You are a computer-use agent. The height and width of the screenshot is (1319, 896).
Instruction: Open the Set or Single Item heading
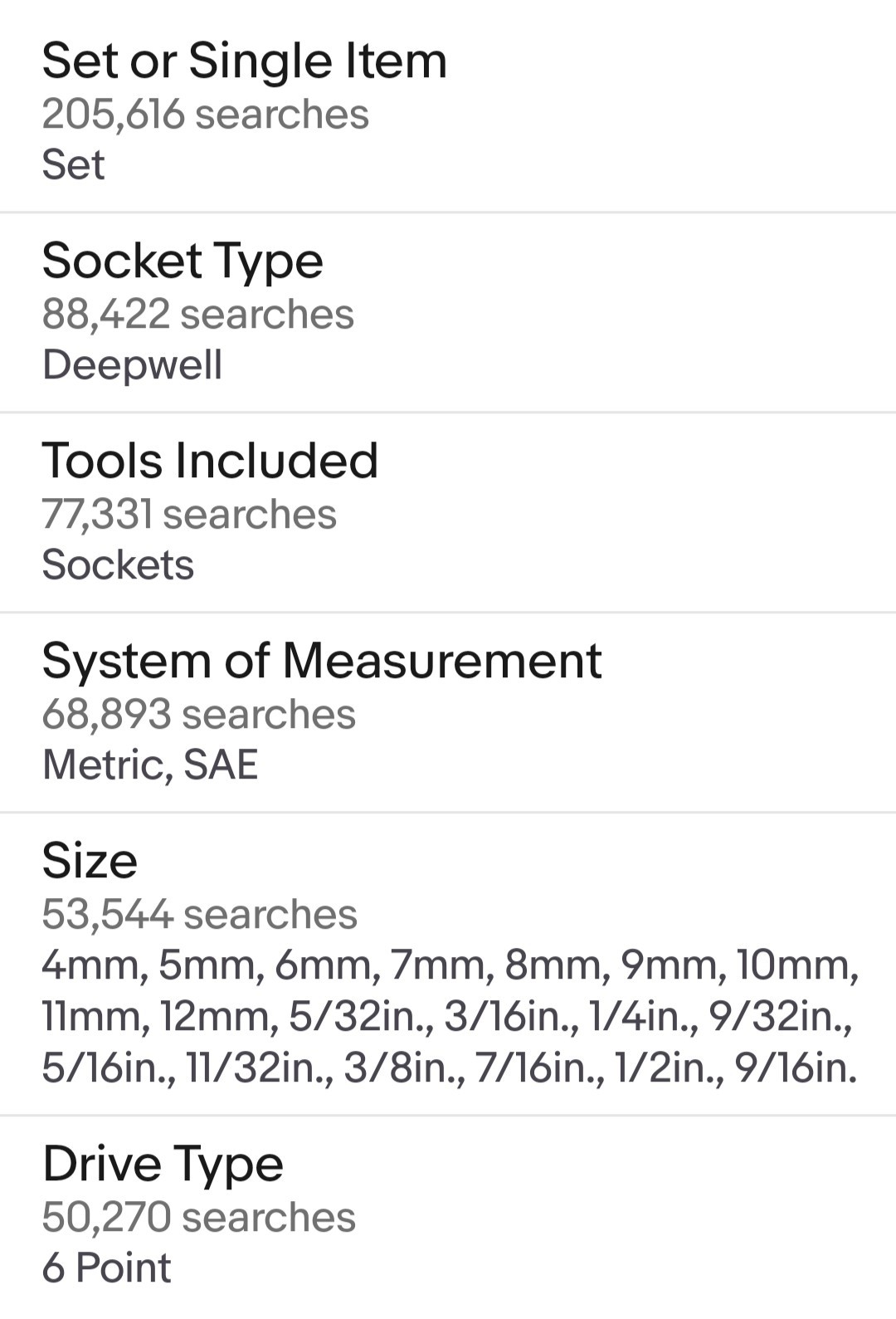(x=245, y=61)
